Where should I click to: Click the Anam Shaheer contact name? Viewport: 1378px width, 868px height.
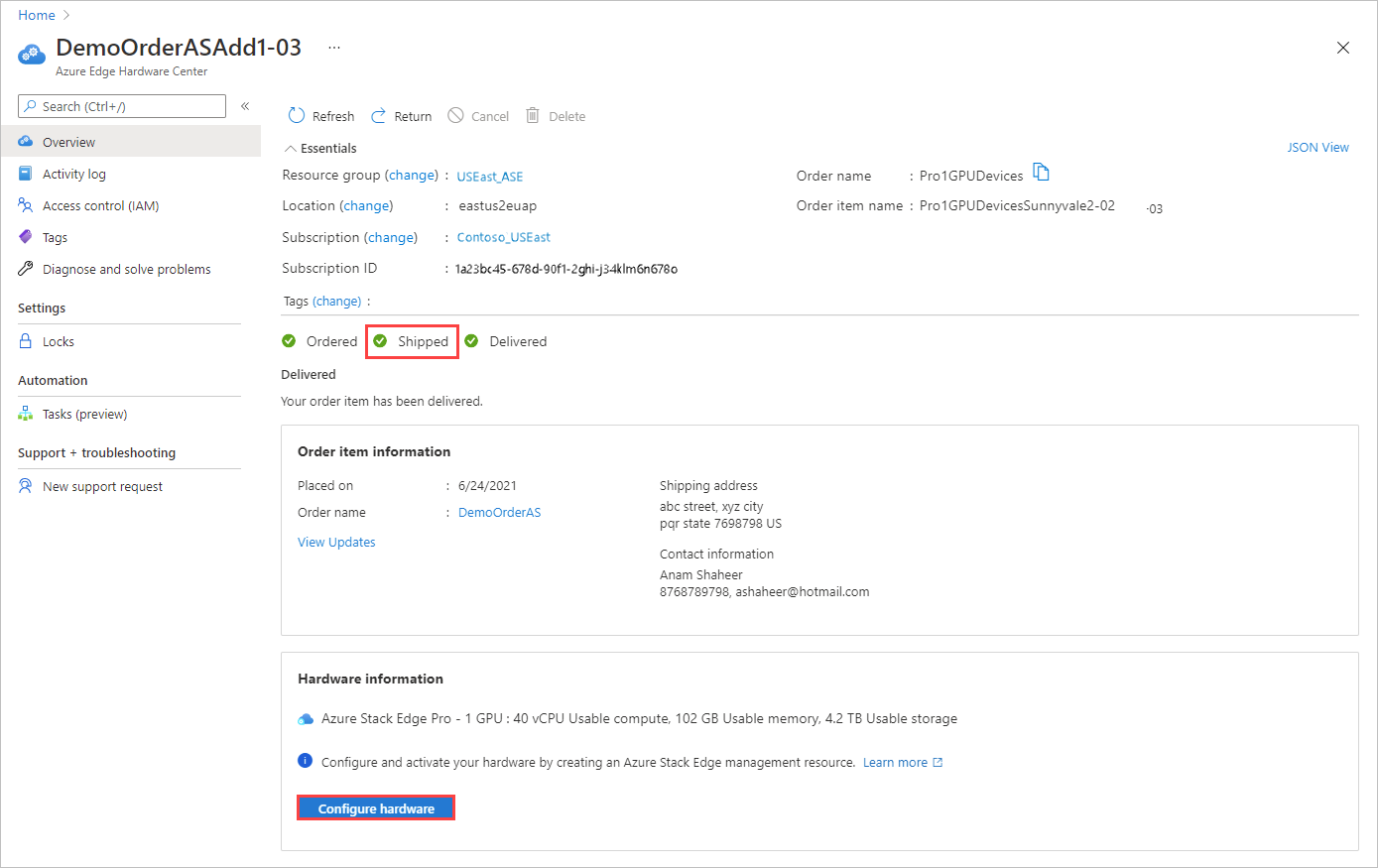(701, 574)
